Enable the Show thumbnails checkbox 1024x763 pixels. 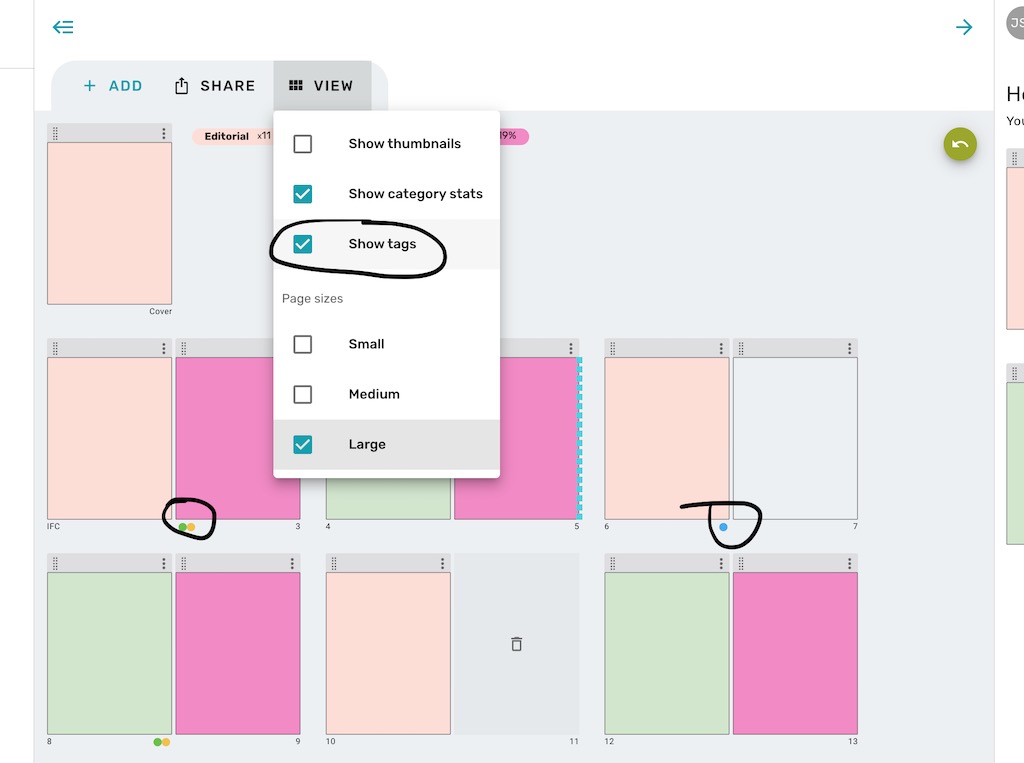click(x=303, y=143)
